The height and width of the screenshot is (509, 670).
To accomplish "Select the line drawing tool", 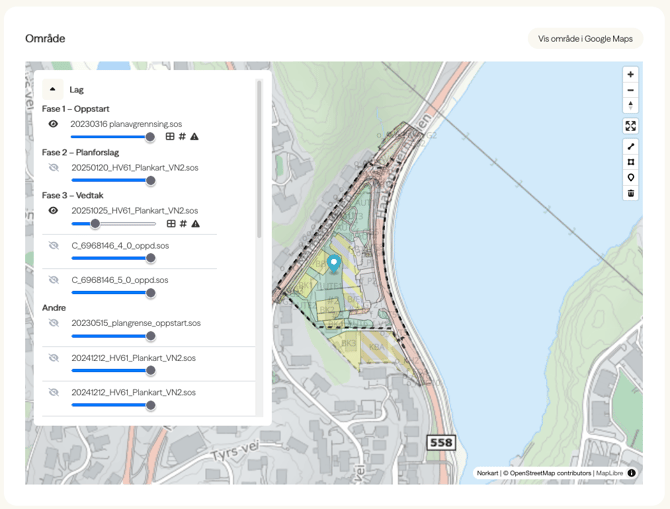I will (630, 147).
